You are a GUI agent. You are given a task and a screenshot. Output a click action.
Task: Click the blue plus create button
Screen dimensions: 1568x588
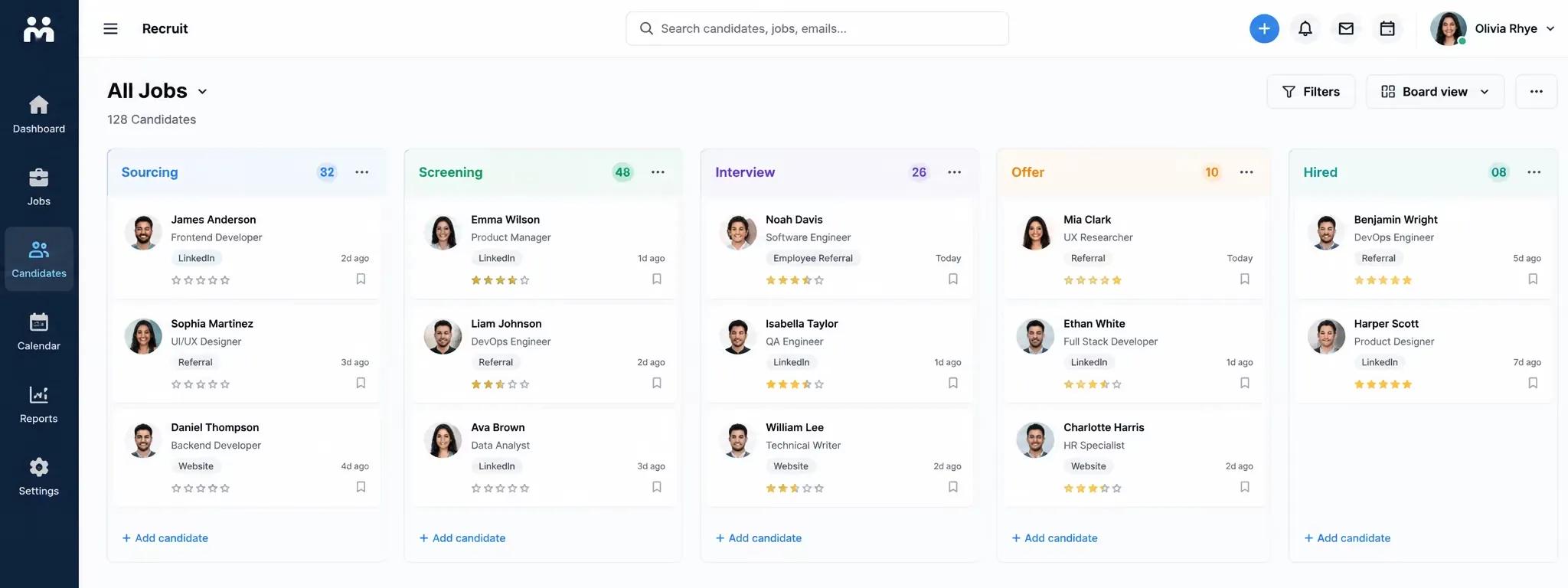point(1264,28)
